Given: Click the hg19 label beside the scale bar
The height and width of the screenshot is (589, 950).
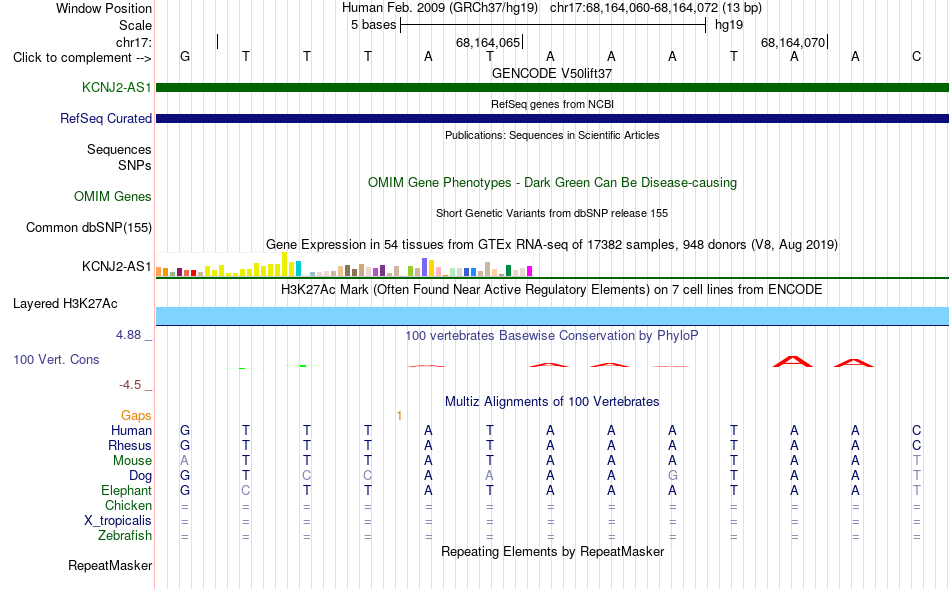Looking at the screenshot, I should click(729, 25).
